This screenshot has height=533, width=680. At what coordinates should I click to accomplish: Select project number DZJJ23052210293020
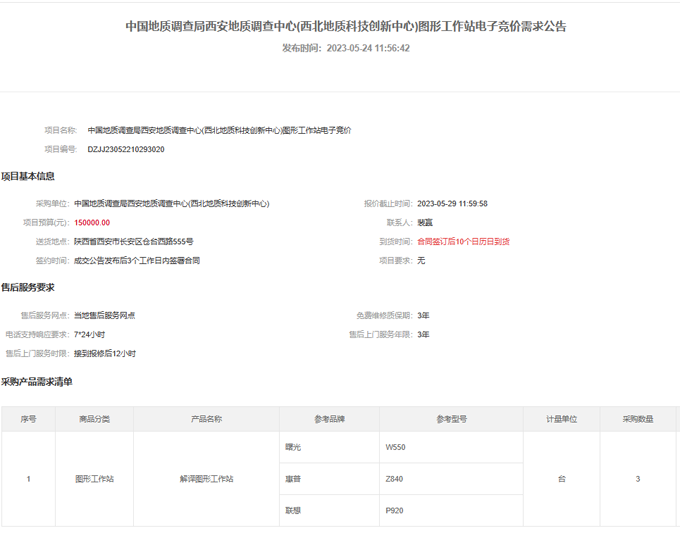[126, 149]
